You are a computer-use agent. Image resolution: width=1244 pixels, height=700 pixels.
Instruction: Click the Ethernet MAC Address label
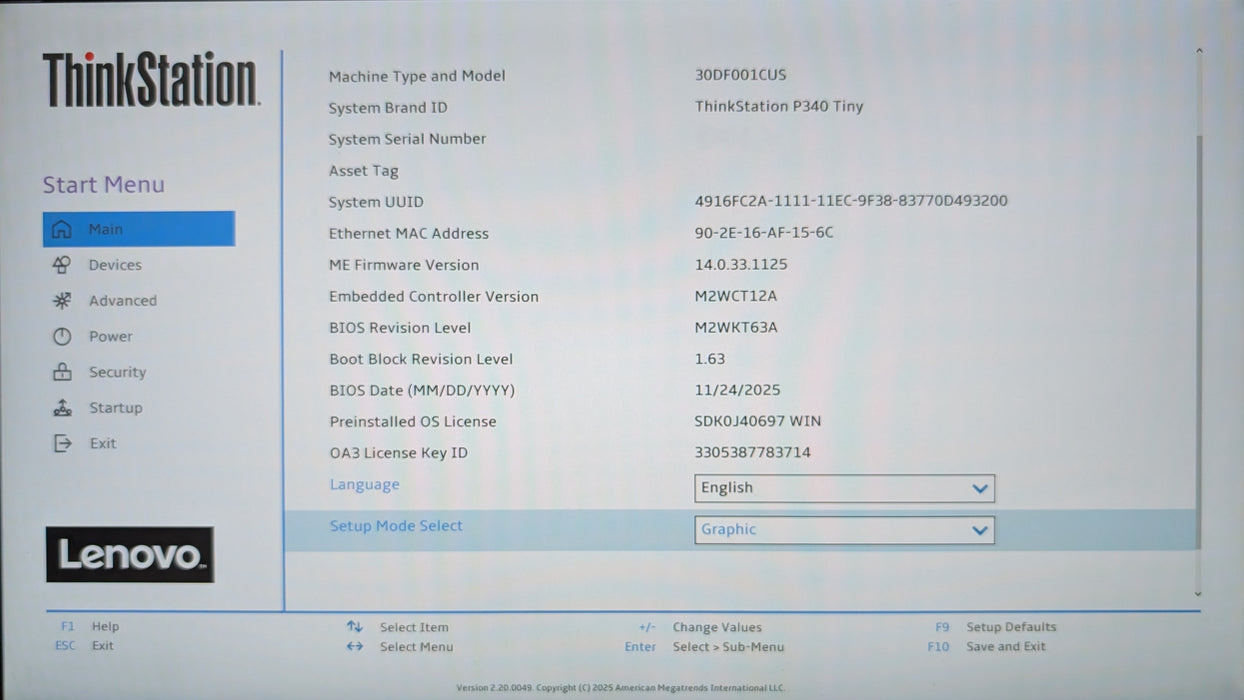click(x=409, y=234)
